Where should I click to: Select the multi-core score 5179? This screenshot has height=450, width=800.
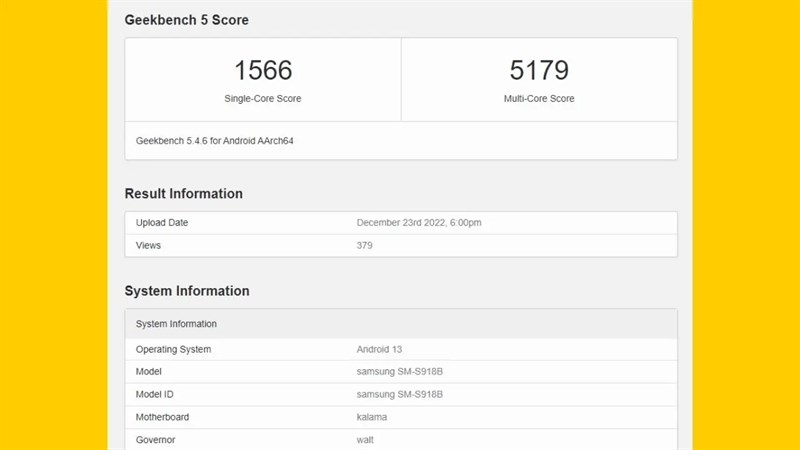(x=539, y=70)
